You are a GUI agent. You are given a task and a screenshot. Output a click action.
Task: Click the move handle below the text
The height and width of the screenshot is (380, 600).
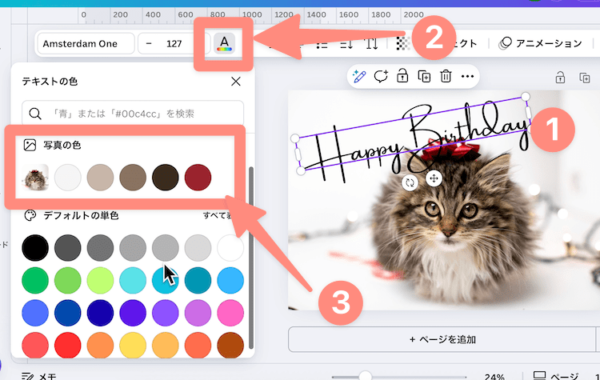pyautogui.click(x=434, y=178)
